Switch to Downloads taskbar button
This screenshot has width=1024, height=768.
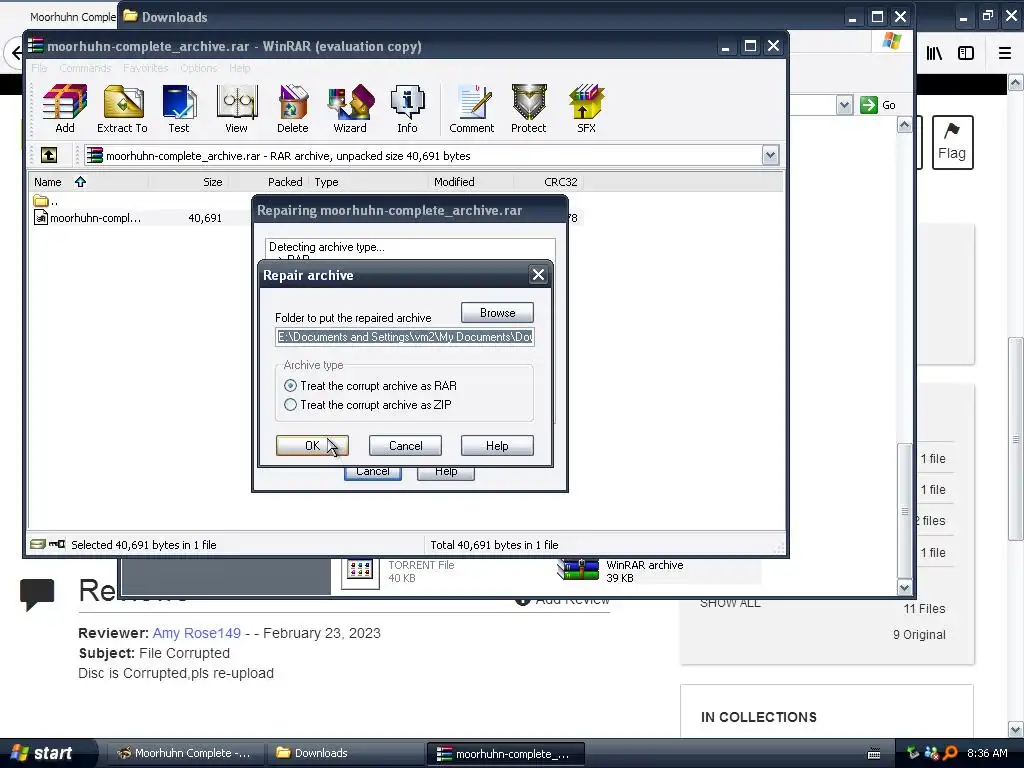click(x=345, y=753)
